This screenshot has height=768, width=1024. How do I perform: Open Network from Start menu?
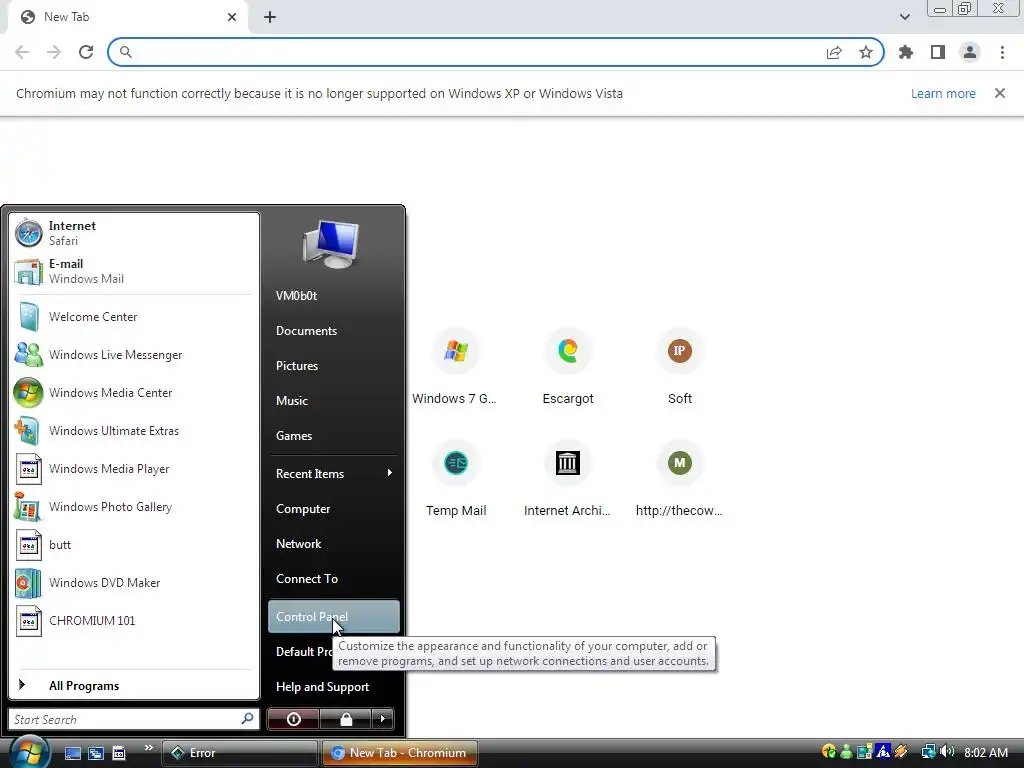pos(333,543)
